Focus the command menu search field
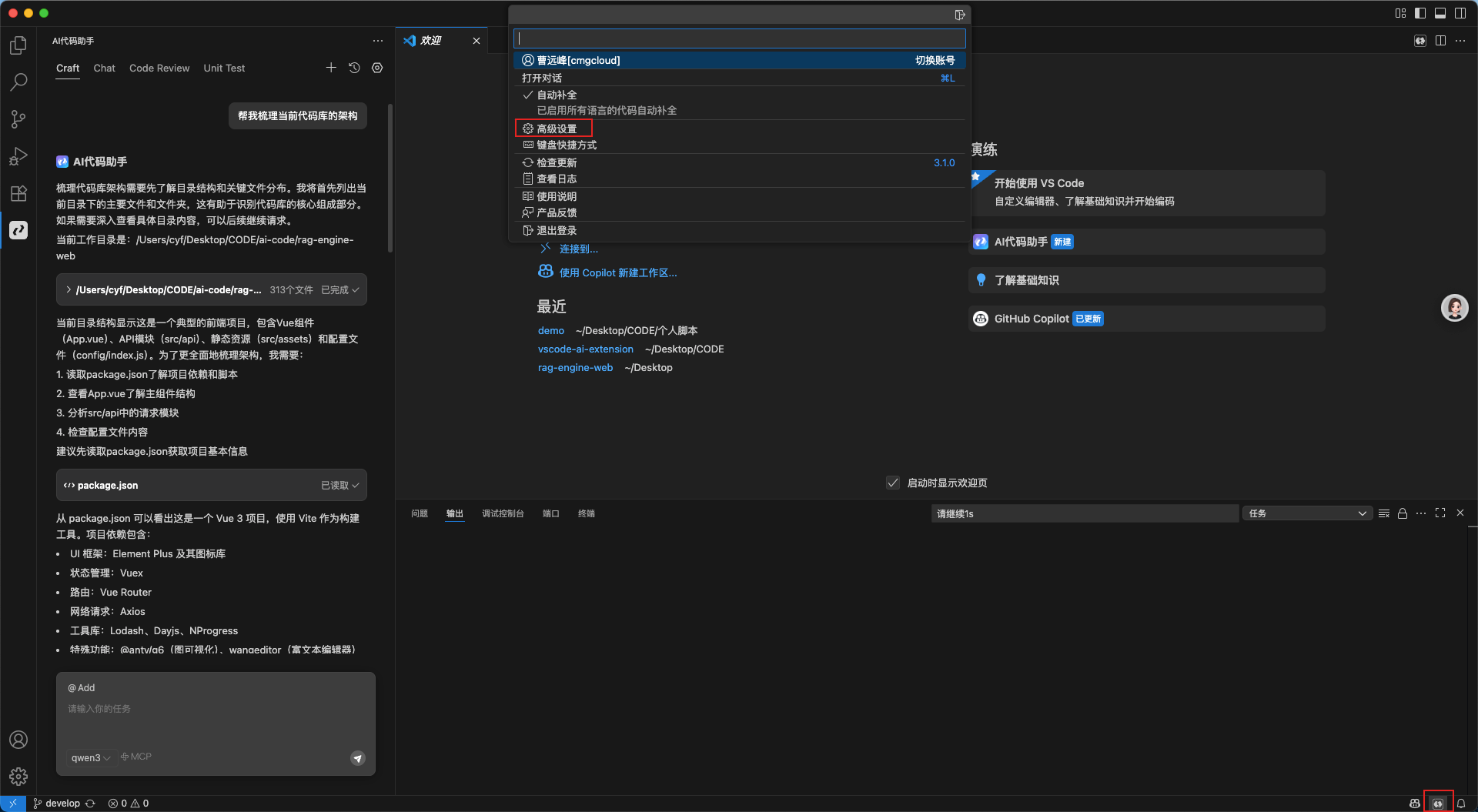 (739, 38)
